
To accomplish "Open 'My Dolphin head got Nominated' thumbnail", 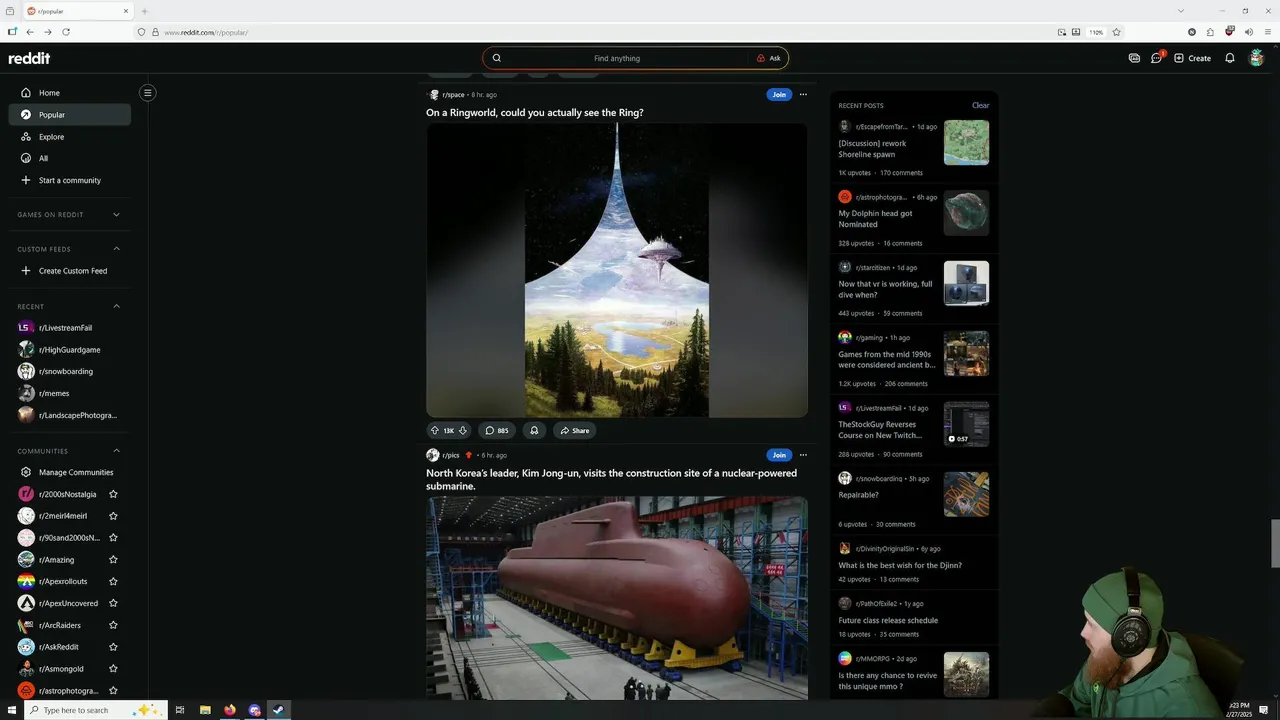I will 966,213.
